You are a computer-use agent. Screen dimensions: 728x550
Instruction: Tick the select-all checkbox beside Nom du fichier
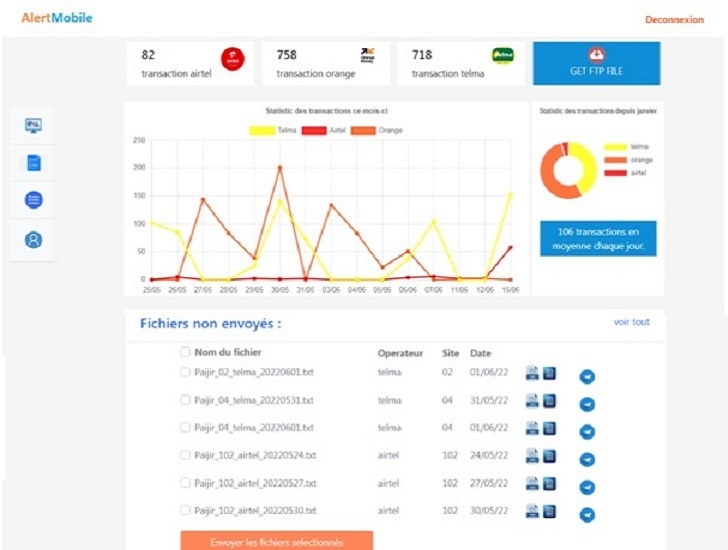click(185, 352)
